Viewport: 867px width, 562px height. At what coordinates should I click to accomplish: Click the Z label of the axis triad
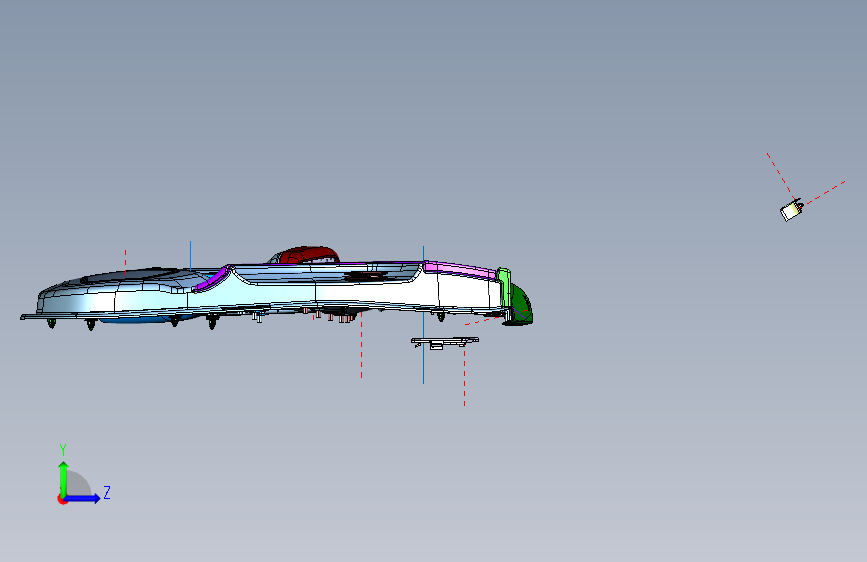tap(107, 492)
